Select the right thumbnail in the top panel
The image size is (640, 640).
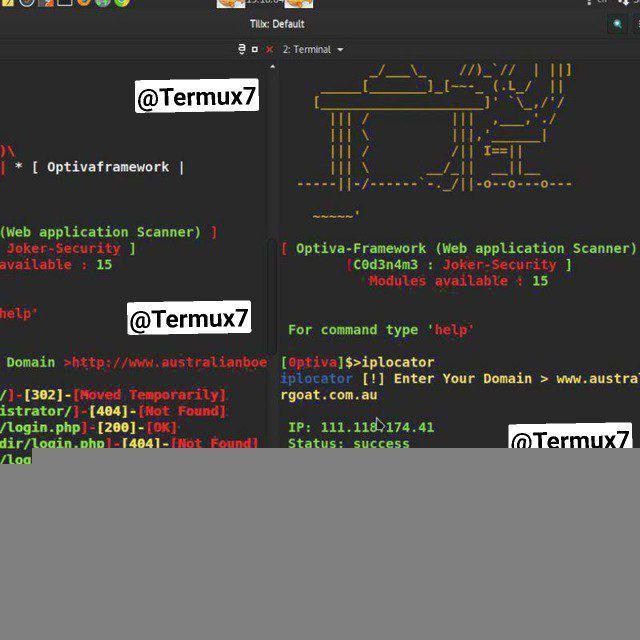[x=298, y=3]
